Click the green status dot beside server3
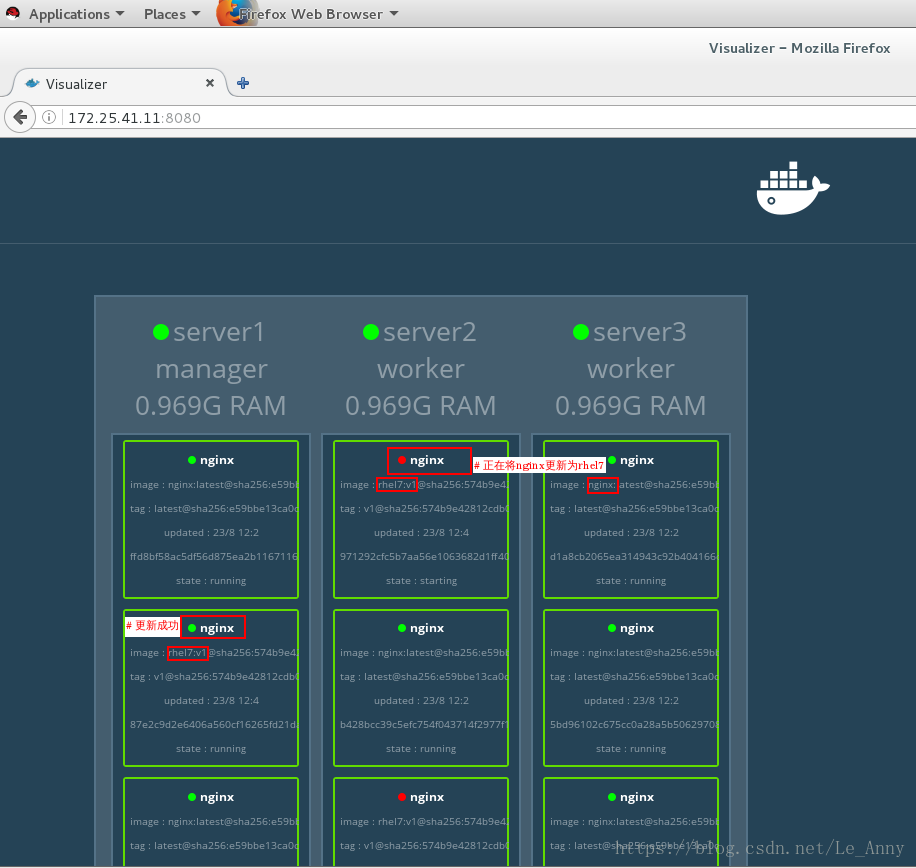 pyautogui.click(x=581, y=332)
